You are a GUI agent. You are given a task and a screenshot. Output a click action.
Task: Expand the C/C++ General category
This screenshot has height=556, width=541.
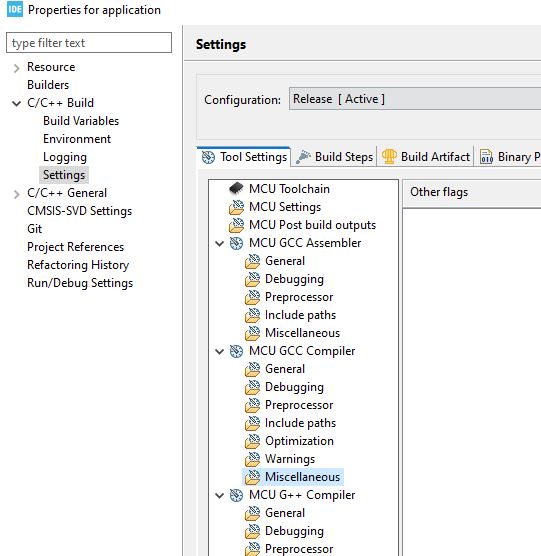click(16, 194)
